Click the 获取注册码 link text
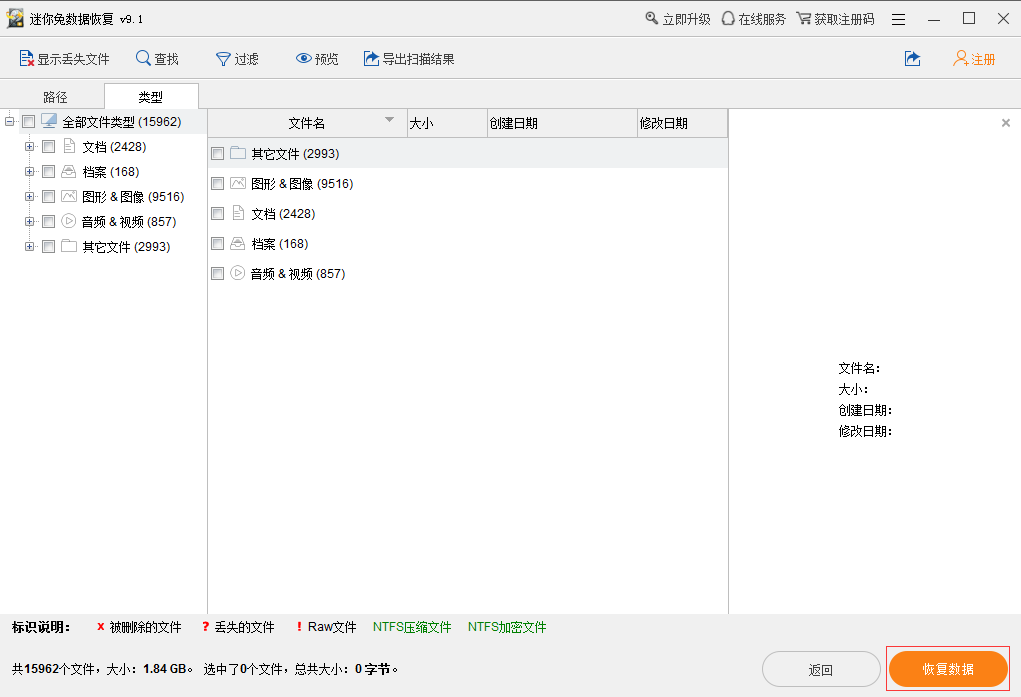Screen dimensions: 1021x697 845,20
